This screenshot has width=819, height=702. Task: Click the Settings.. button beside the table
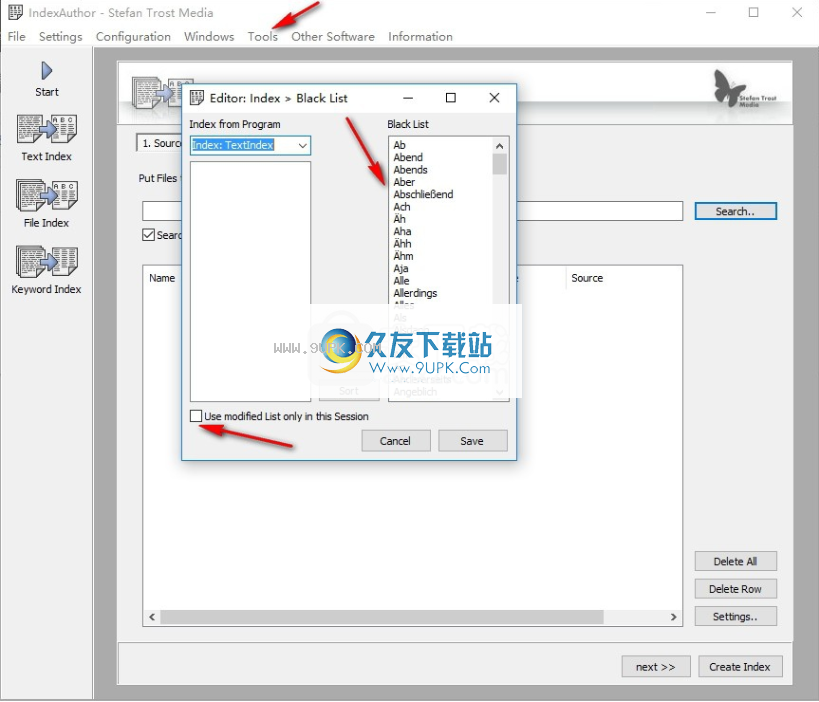(735, 616)
